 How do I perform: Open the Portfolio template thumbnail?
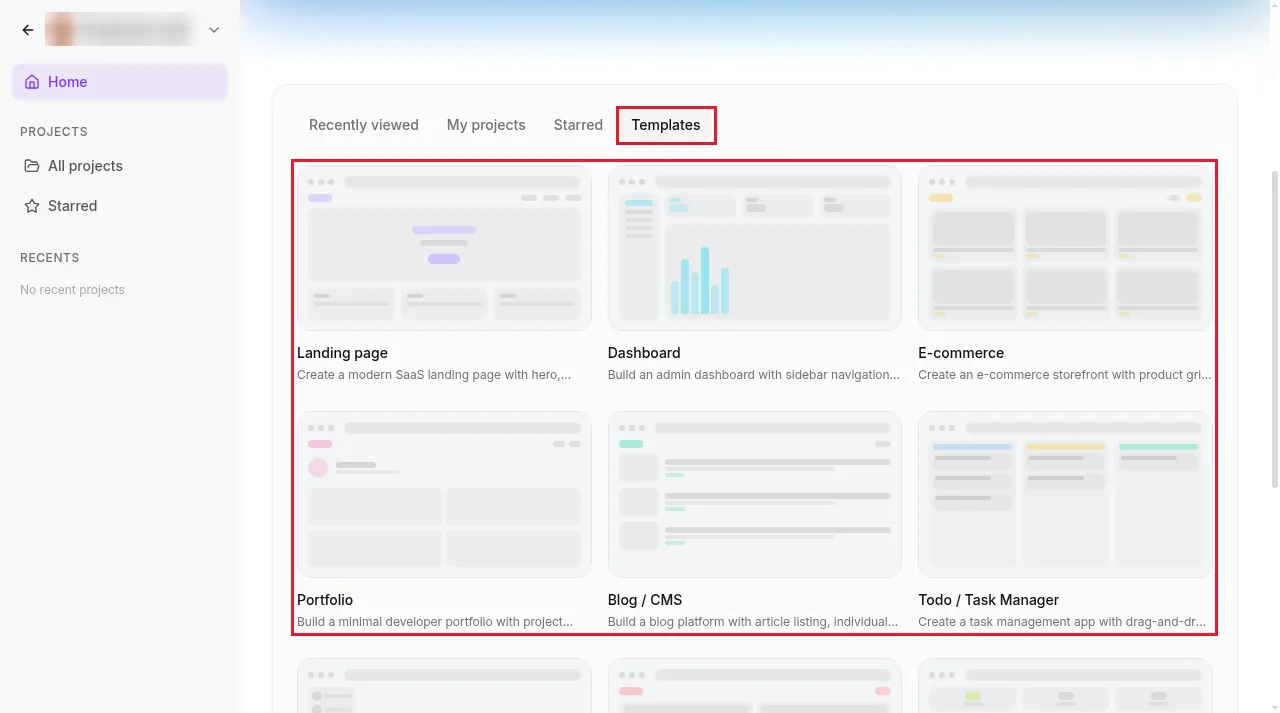444,495
